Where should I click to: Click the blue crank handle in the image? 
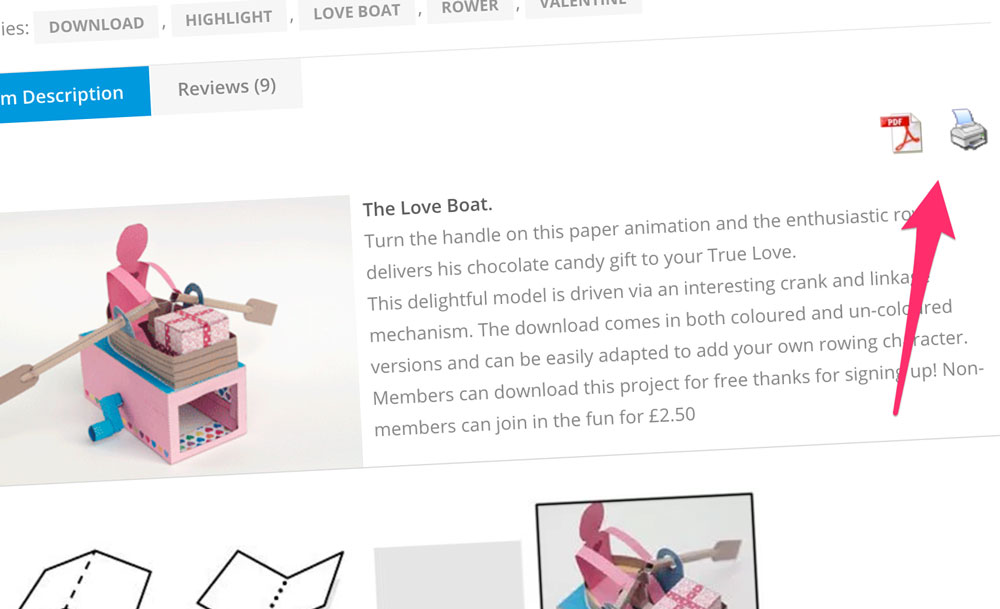click(106, 418)
